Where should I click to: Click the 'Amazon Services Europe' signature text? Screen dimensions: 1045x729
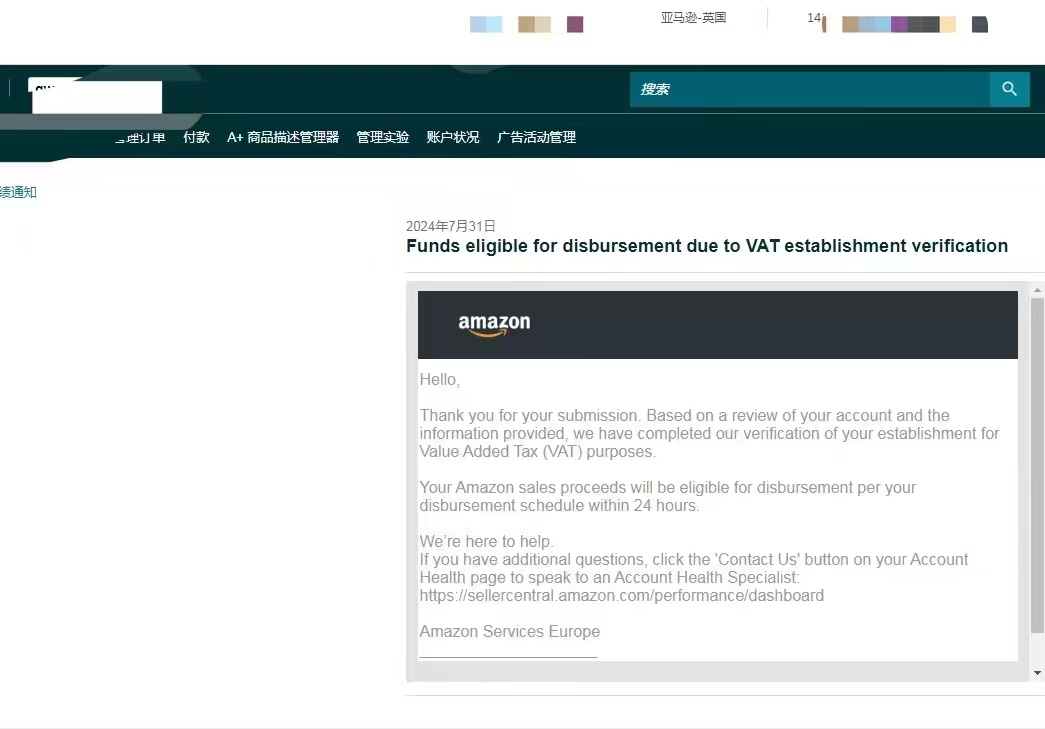509,631
